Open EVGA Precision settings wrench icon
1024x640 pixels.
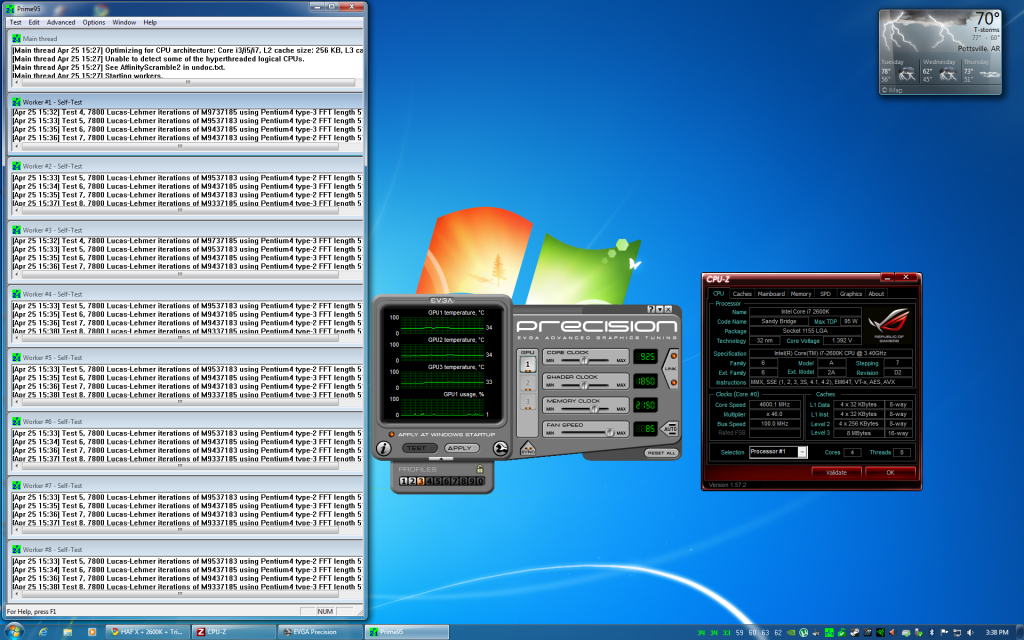(500, 448)
